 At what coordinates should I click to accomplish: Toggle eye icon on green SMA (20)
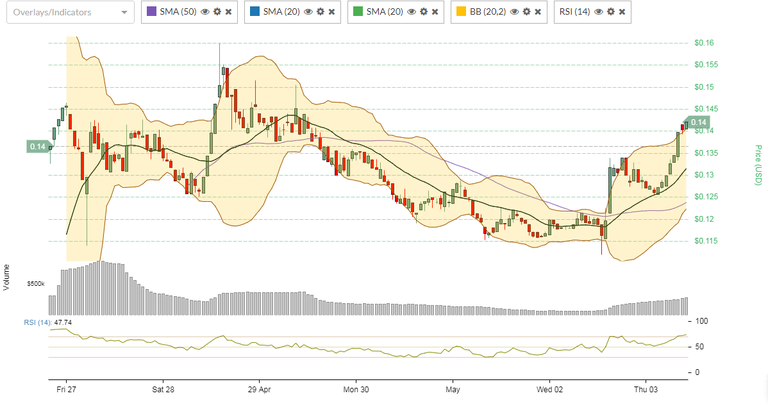tap(411, 12)
